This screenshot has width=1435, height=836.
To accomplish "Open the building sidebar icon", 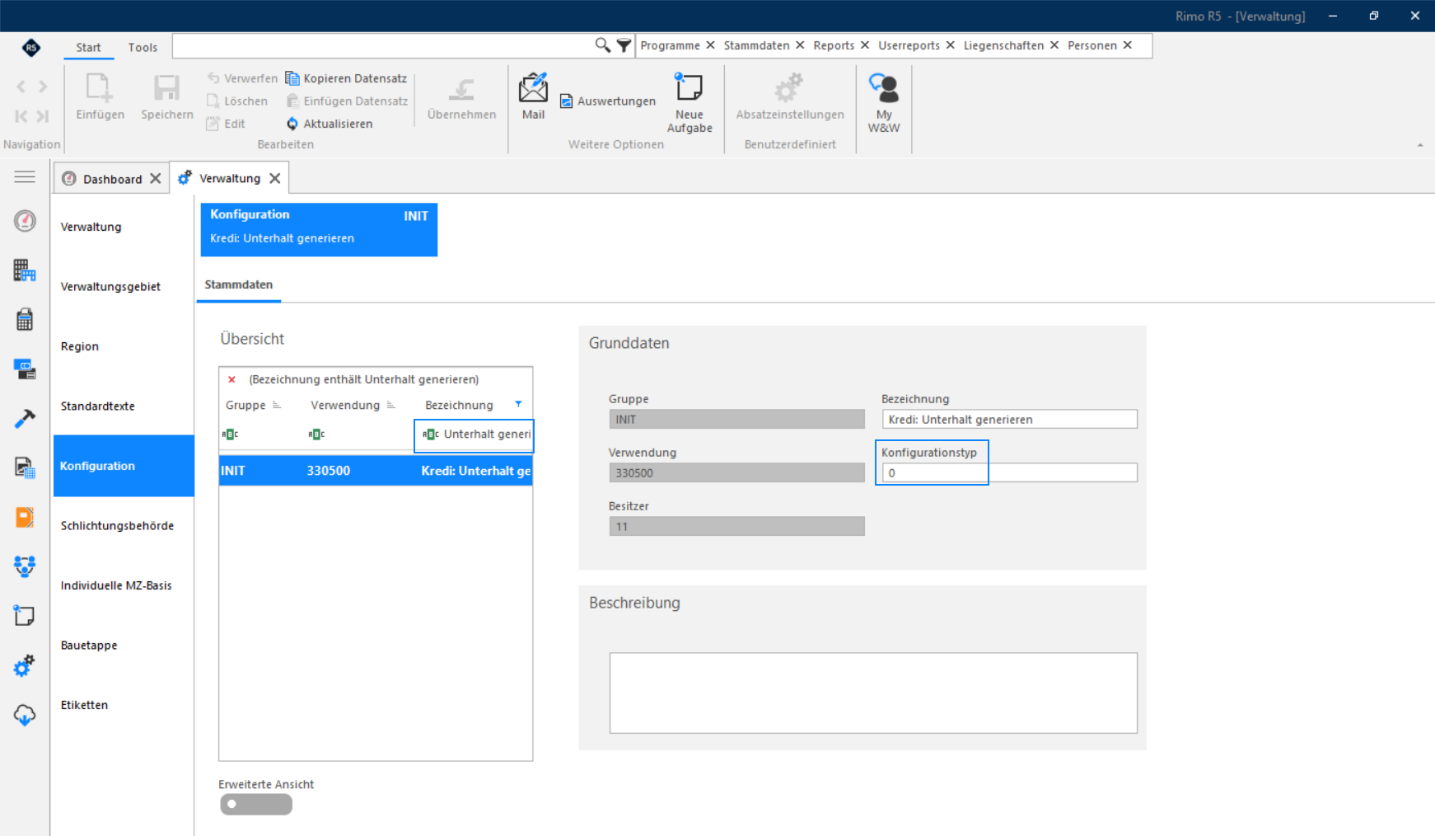I will click(25, 270).
